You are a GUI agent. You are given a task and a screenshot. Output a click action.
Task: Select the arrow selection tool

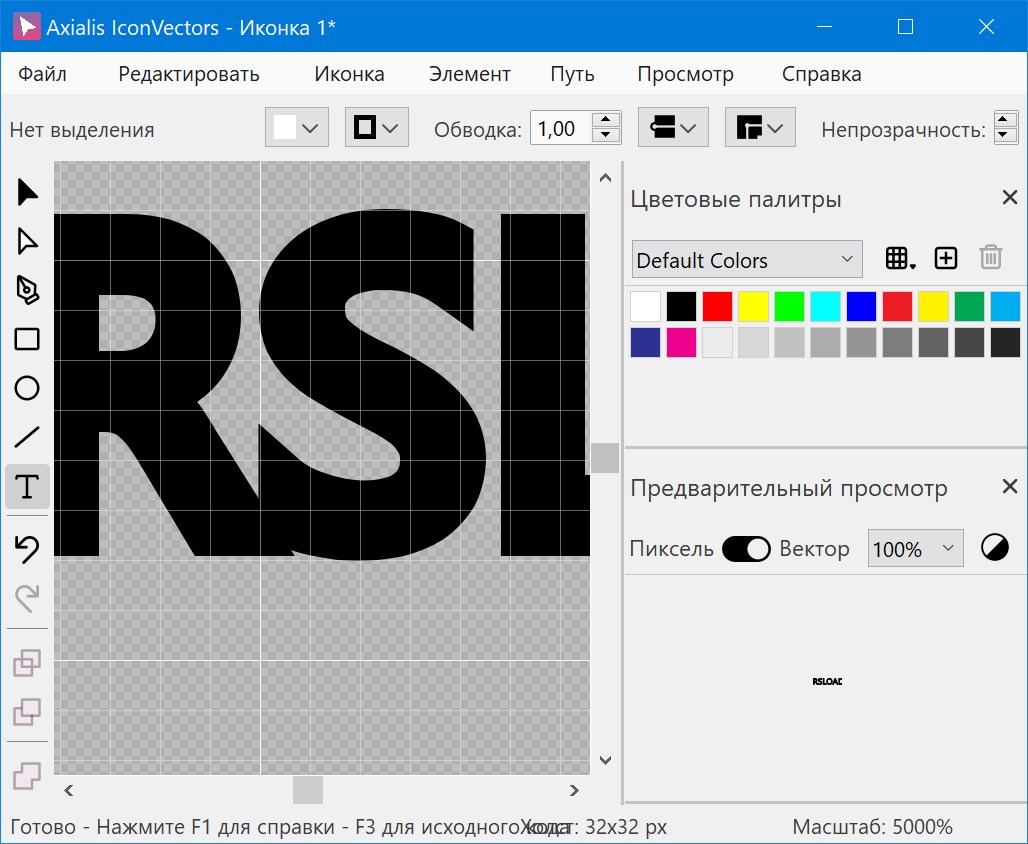point(27,191)
